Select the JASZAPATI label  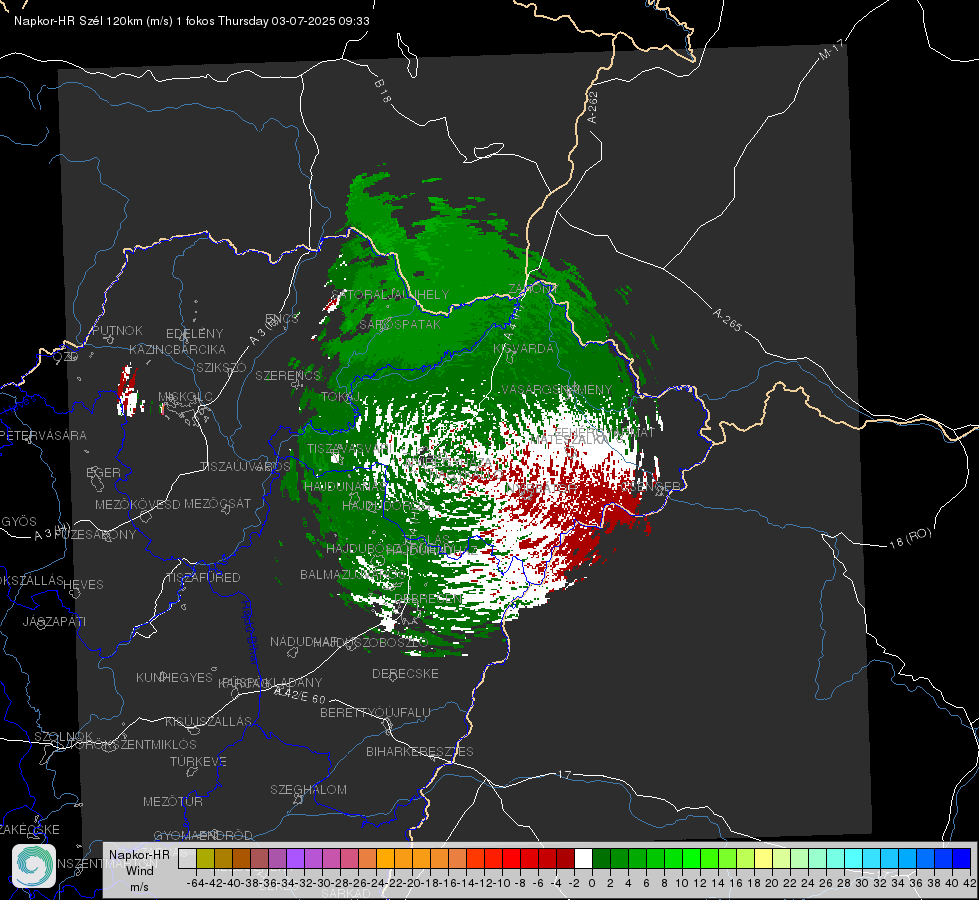[54, 621]
